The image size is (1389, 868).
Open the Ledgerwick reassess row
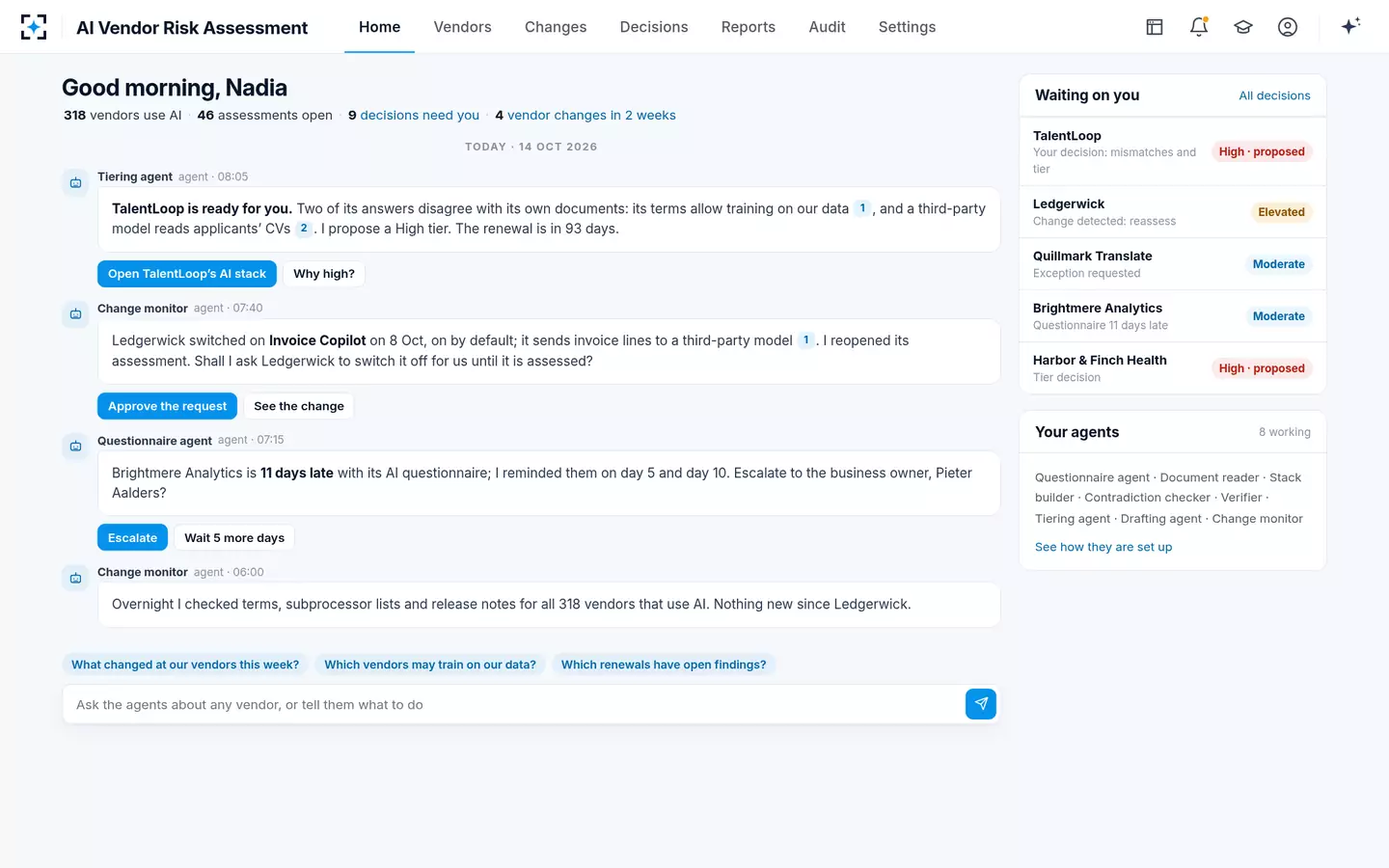1172,212
